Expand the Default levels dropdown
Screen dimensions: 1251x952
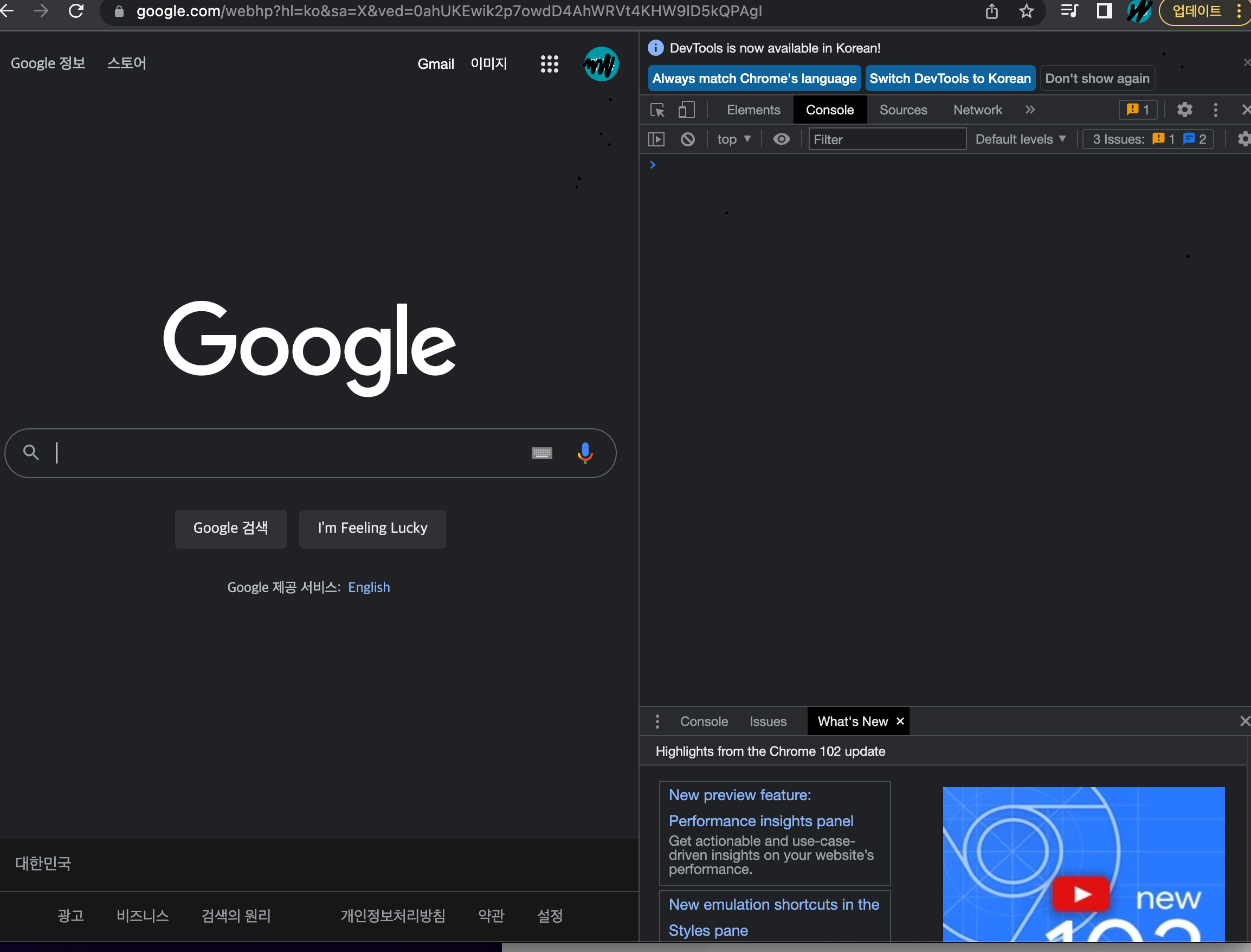point(1021,139)
